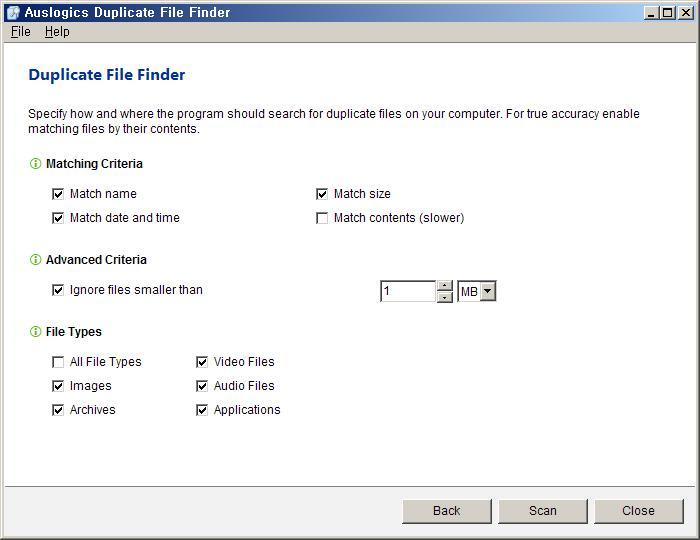Click the Matching Criteria info icon
This screenshot has width=700, height=540.
pyautogui.click(x=35, y=164)
